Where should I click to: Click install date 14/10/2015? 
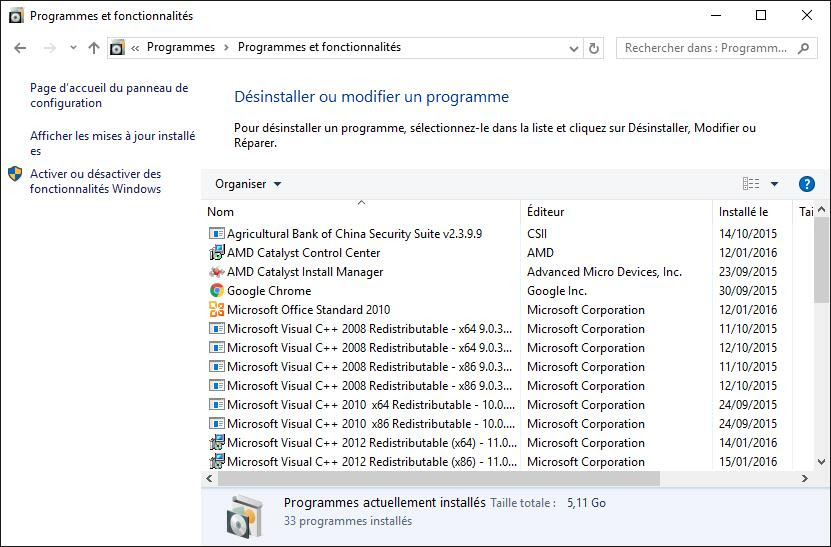pyautogui.click(x=748, y=234)
